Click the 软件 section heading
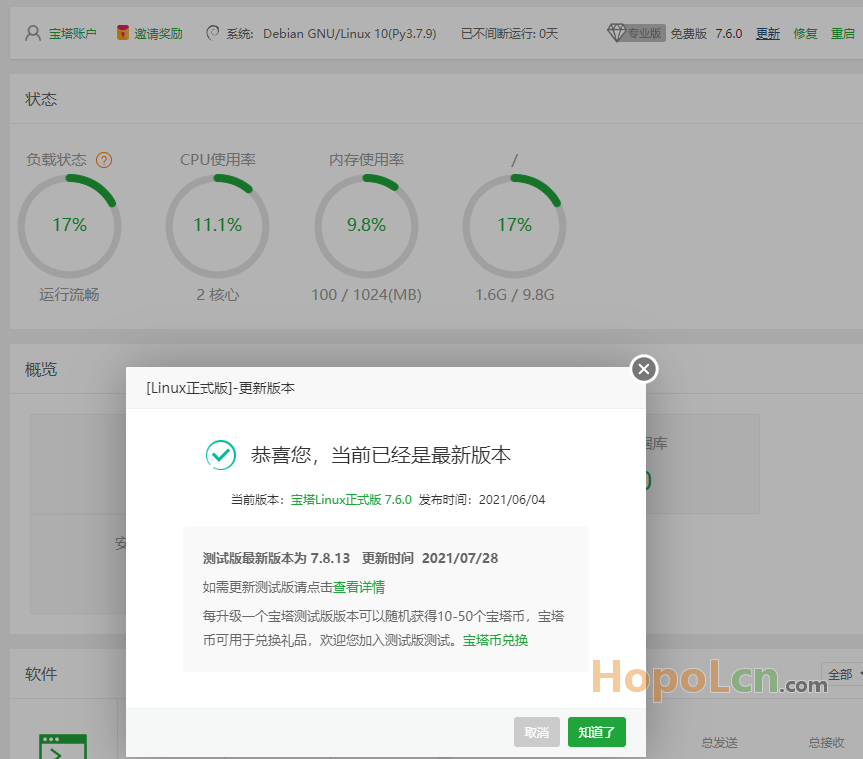 coord(41,674)
